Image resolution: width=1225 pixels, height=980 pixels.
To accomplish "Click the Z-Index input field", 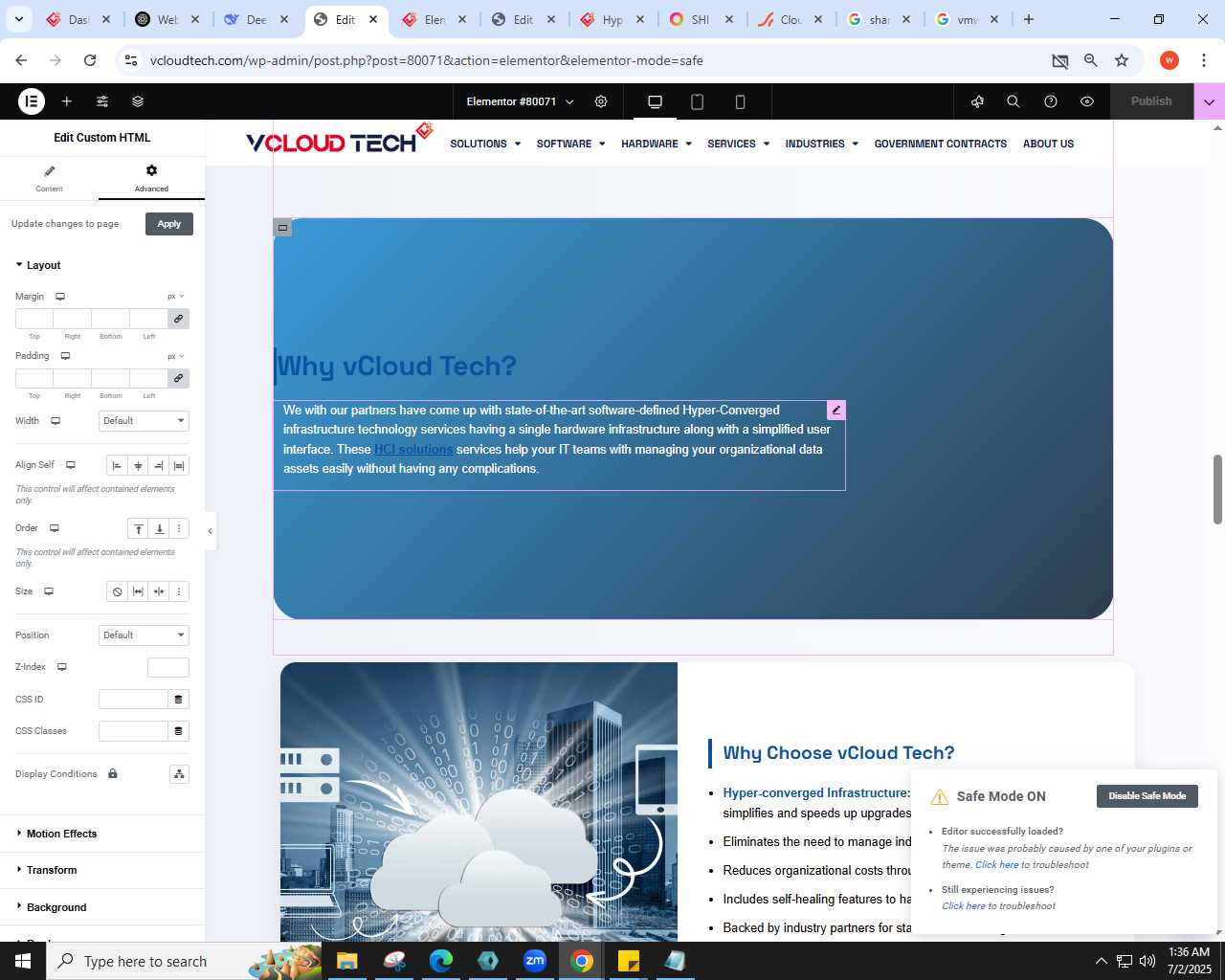I will pos(168,667).
